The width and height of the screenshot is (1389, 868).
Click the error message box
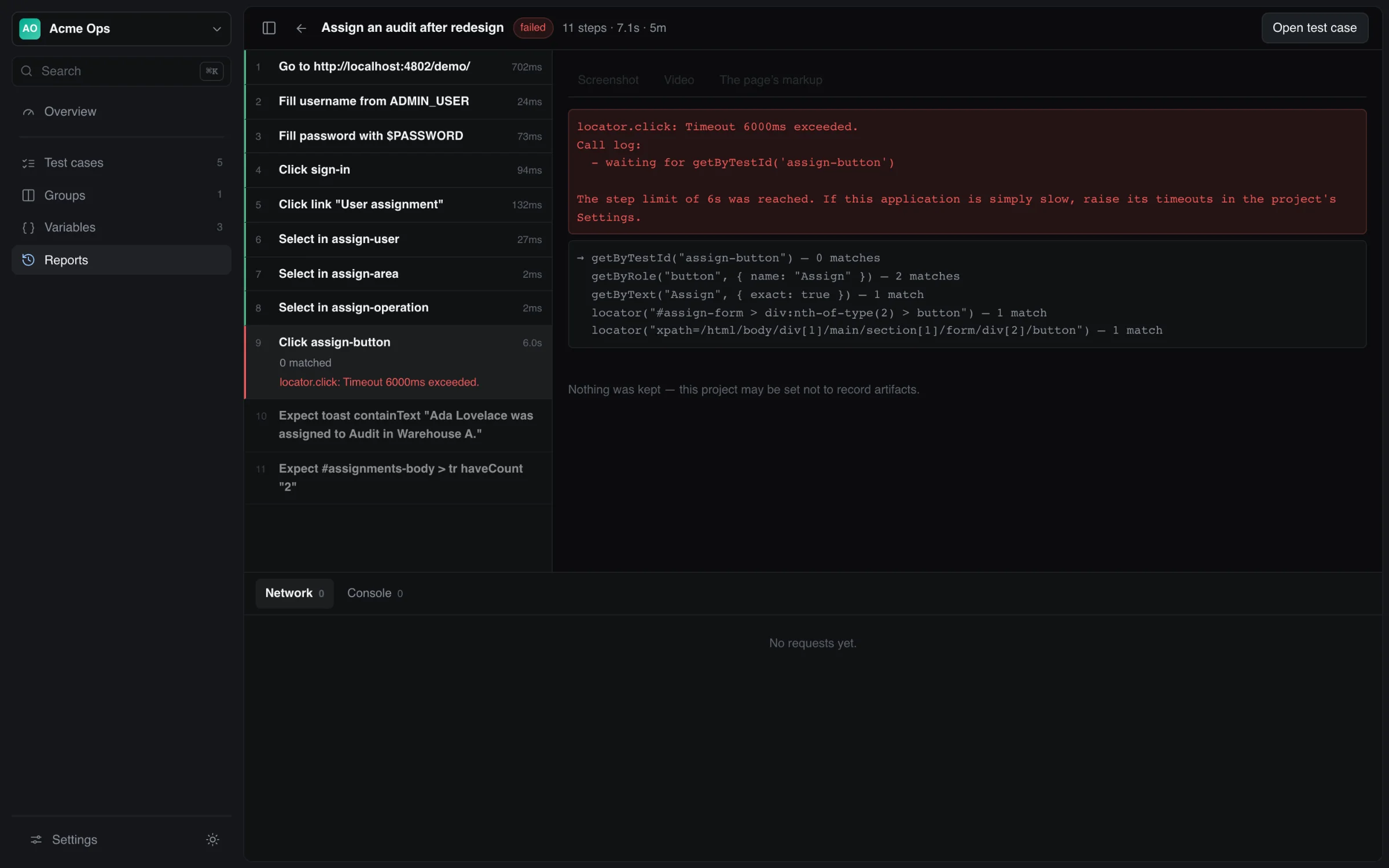[x=967, y=172]
